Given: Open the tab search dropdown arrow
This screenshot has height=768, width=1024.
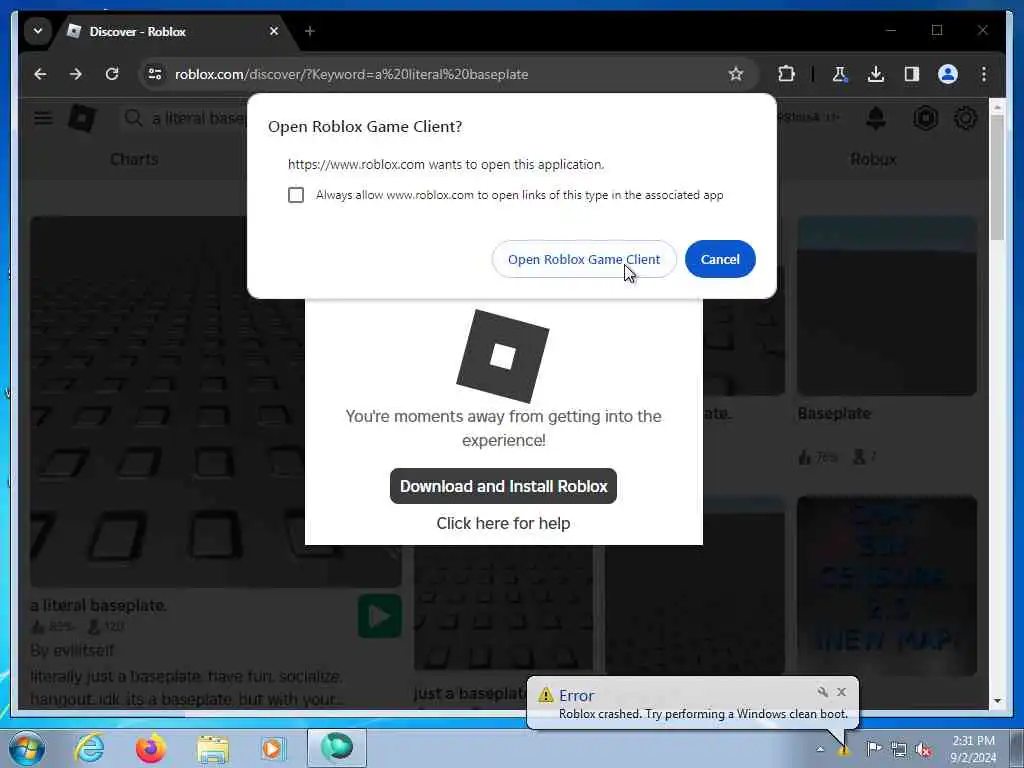Looking at the screenshot, I should 38,31.
